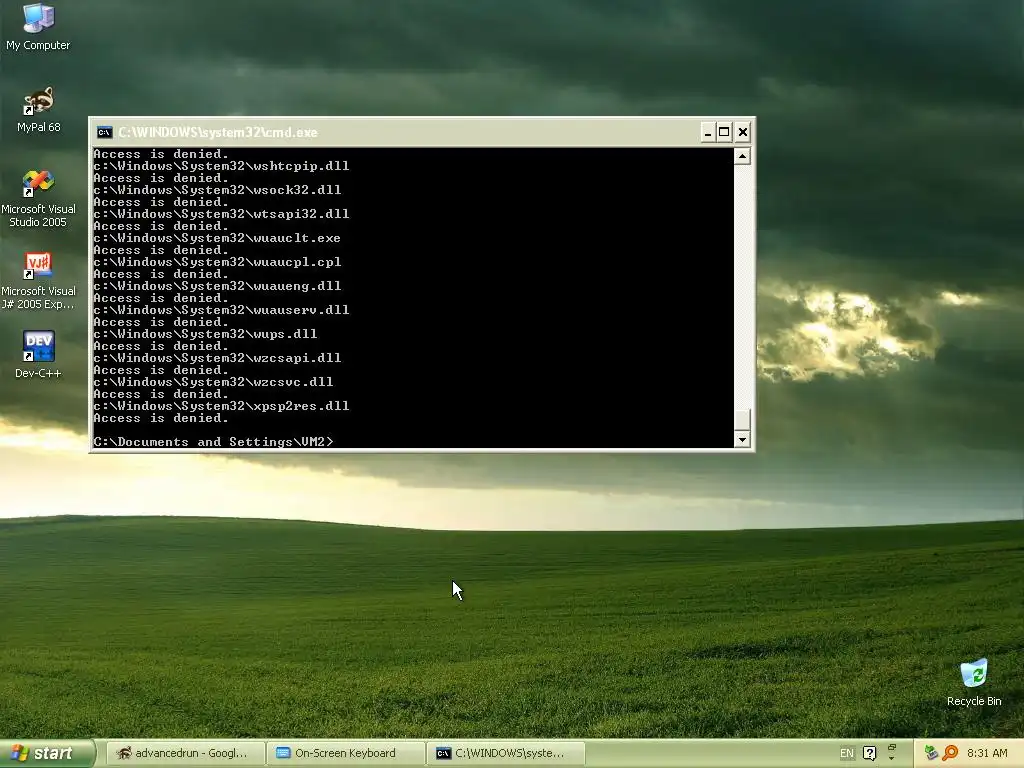This screenshot has width=1024, height=768.
Task: Click the line c:\Windows\System32\wsock32.dll
Action: coord(217,190)
